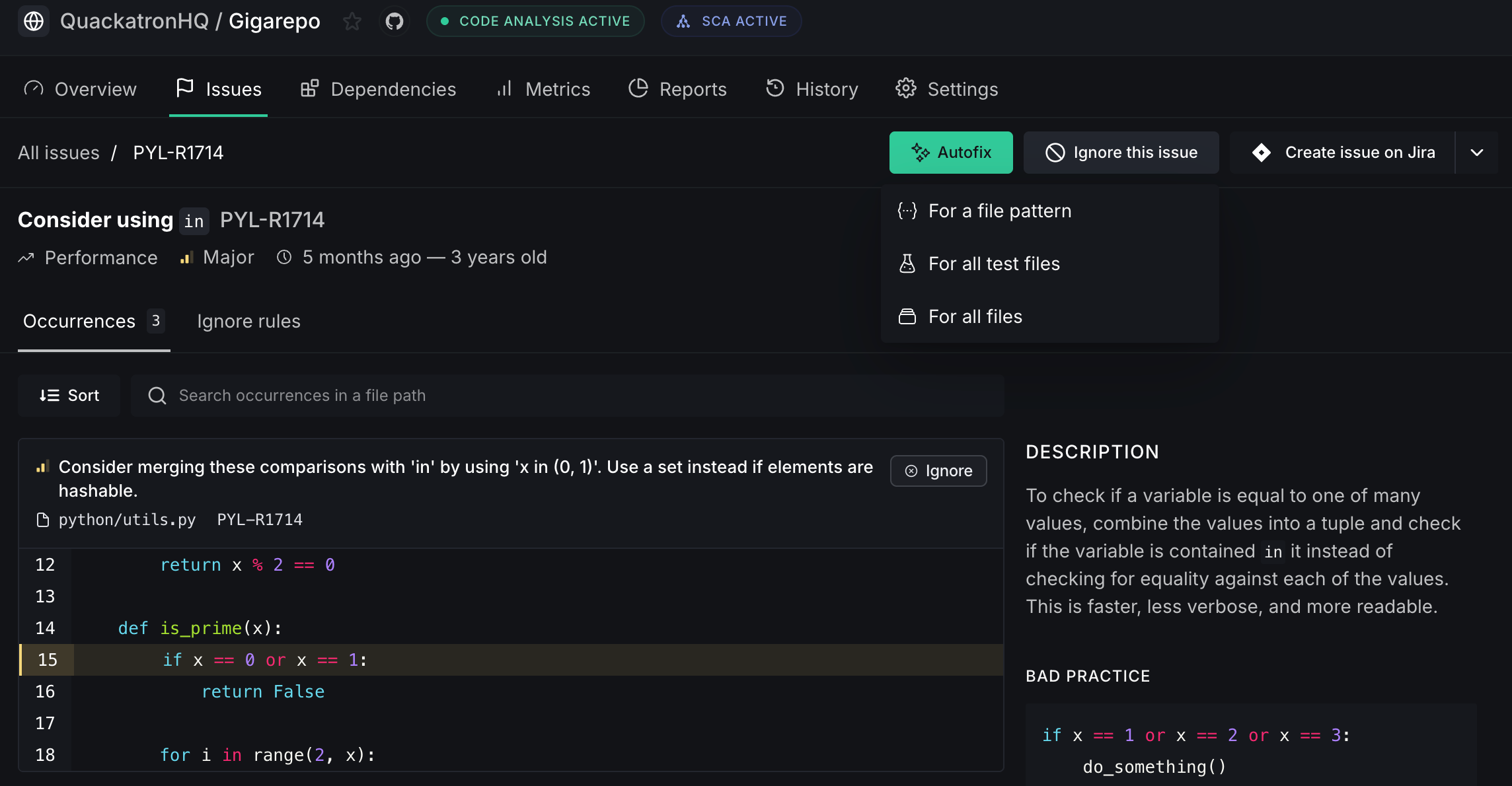Open the Dependencies tab
Image resolution: width=1512 pixels, height=786 pixels.
coord(379,89)
